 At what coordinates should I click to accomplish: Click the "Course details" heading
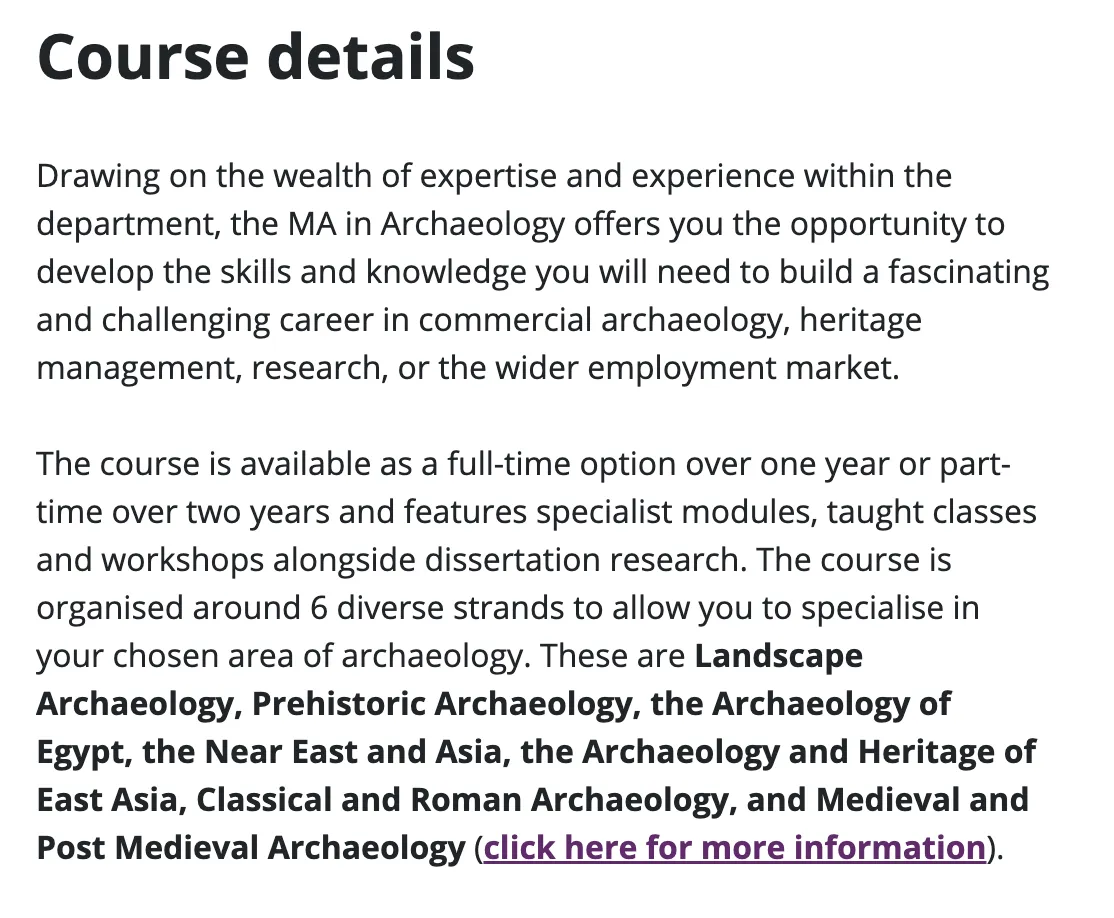pyautogui.click(x=256, y=57)
